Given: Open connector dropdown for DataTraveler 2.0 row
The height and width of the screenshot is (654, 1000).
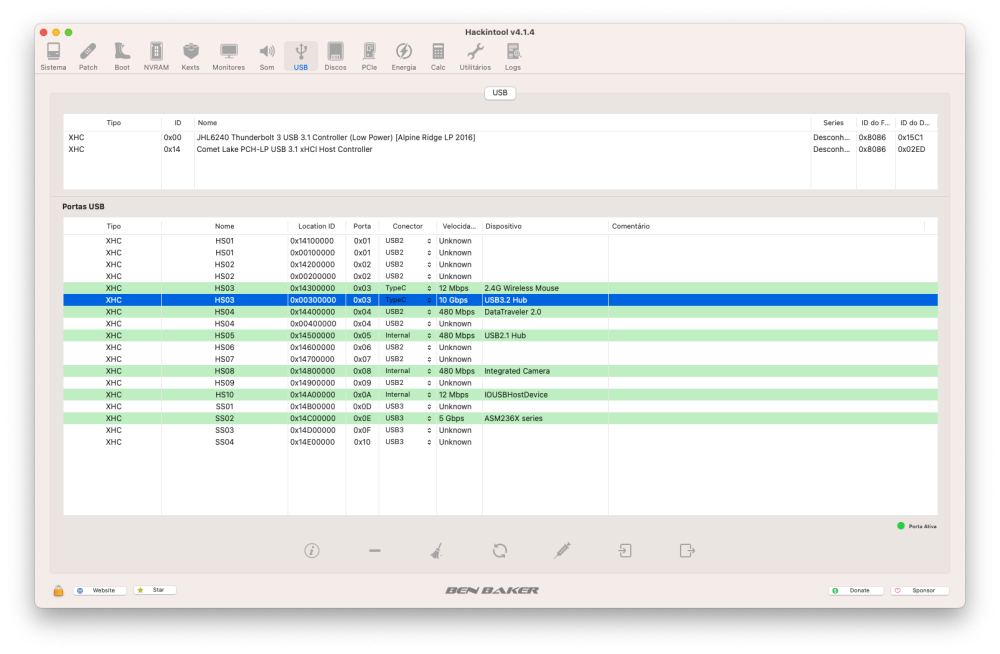Looking at the screenshot, I should point(408,312).
